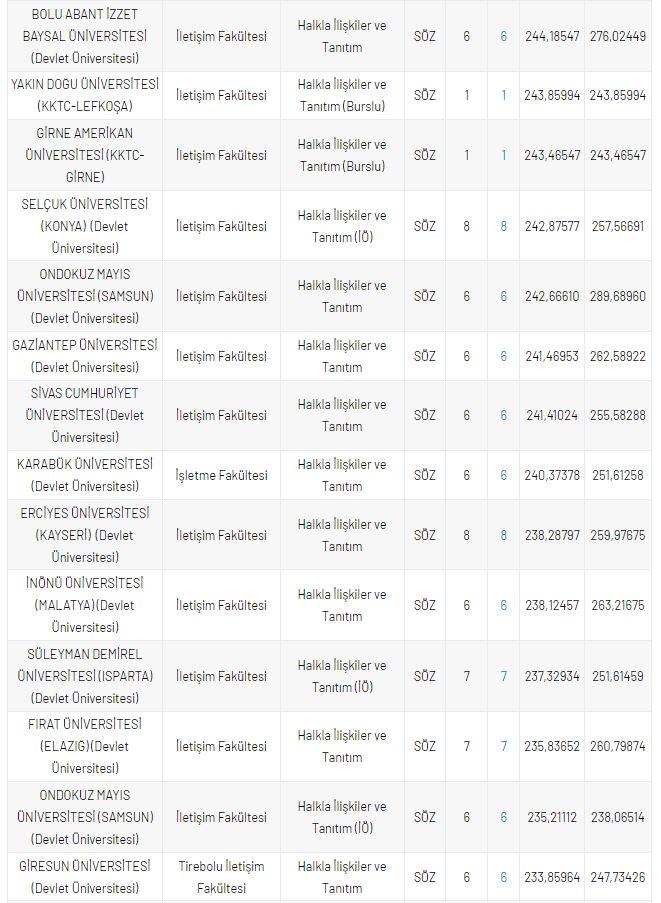Click the İşletme Fakültesi cell
The width and height of the screenshot is (661, 903).
tap(221, 475)
